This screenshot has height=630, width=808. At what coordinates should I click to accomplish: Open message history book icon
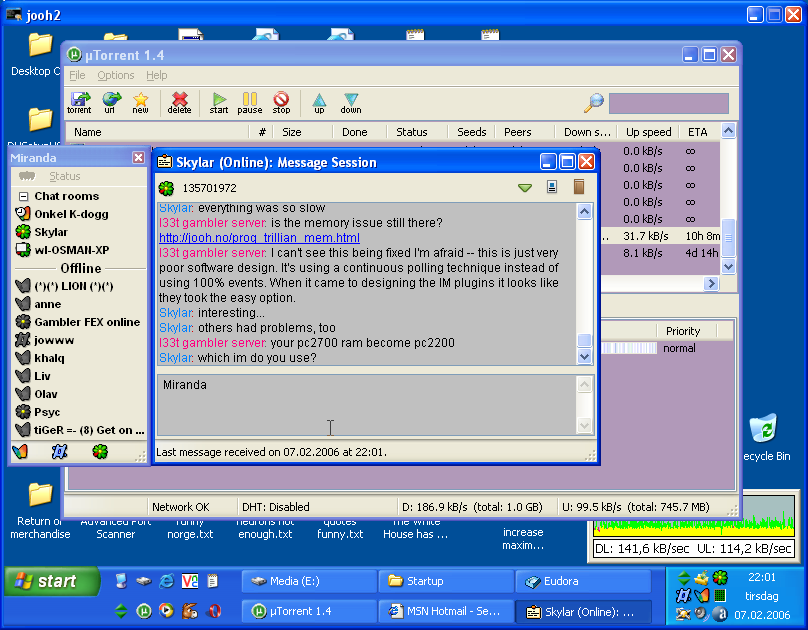pyautogui.click(x=579, y=186)
